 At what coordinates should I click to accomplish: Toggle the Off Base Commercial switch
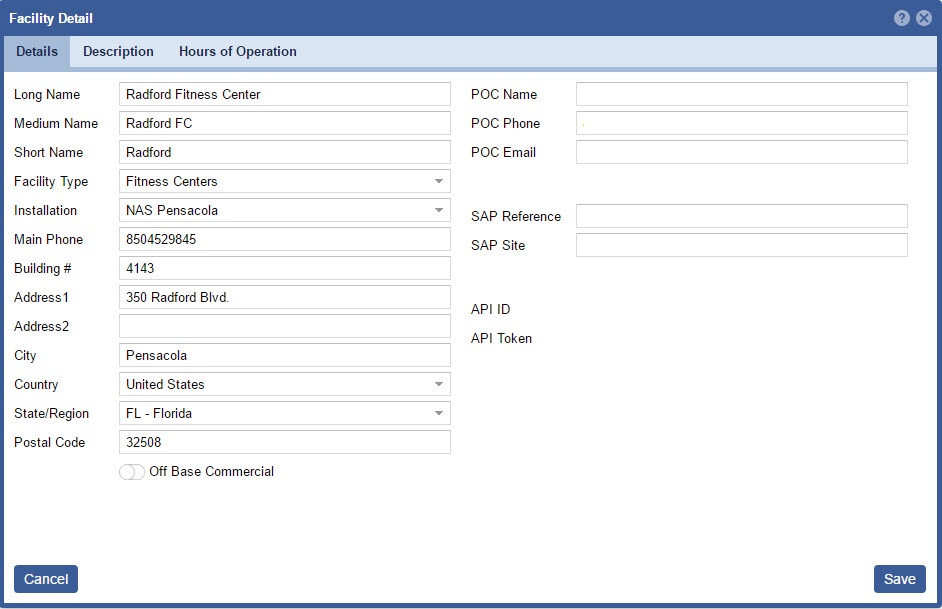pyautogui.click(x=131, y=472)
